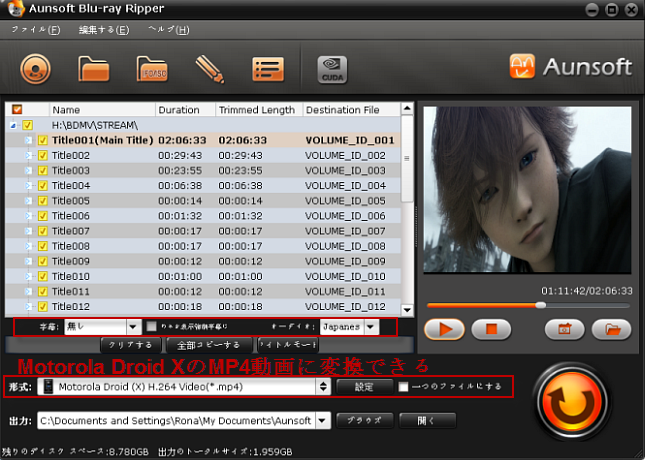Open the Motorola Droid (X) format dropdown
Image resolution: width=645 pixels, height=460 pixels.
coord(184,386)
